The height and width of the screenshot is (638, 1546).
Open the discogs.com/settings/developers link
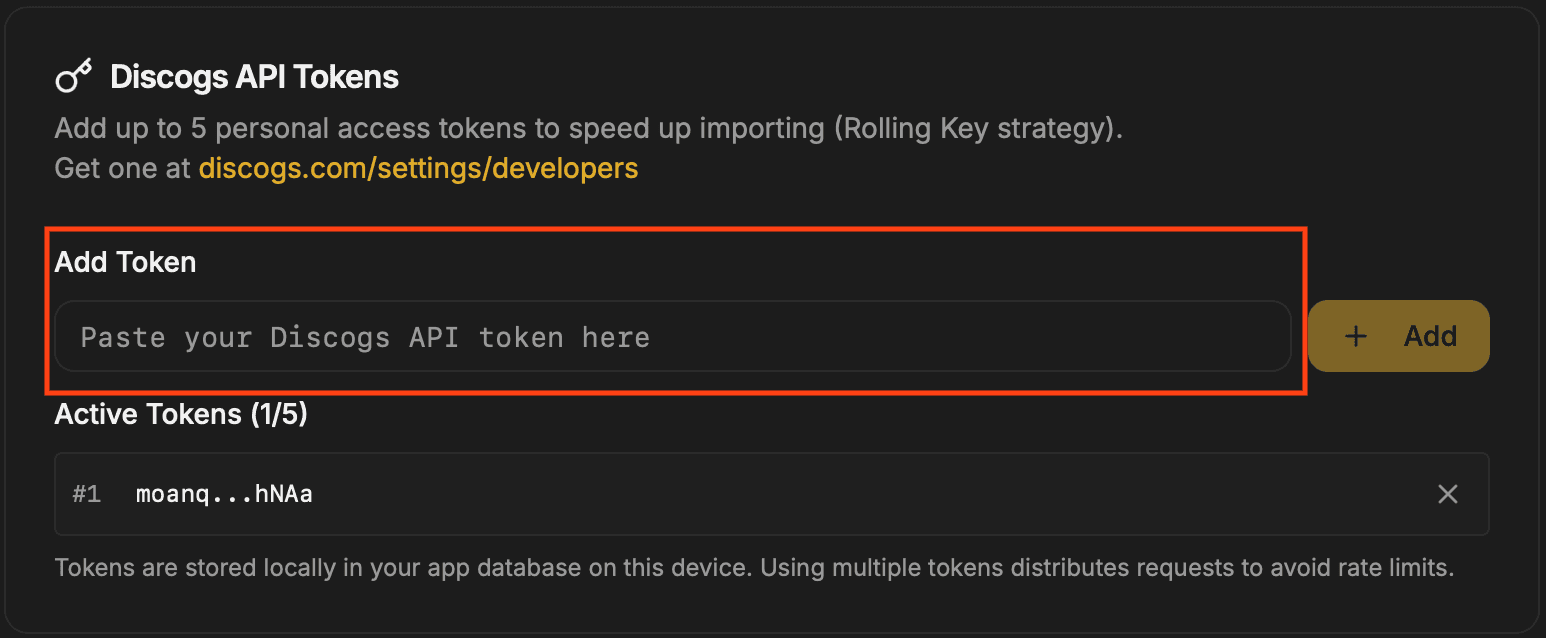pos(418,168)
